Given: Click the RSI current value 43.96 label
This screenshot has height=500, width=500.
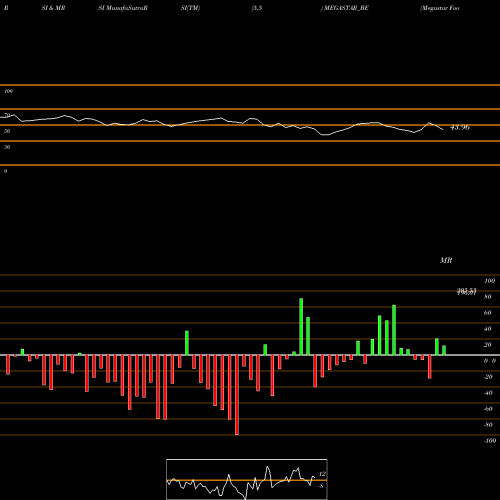Looking at the screenshot, I should 460,127.
